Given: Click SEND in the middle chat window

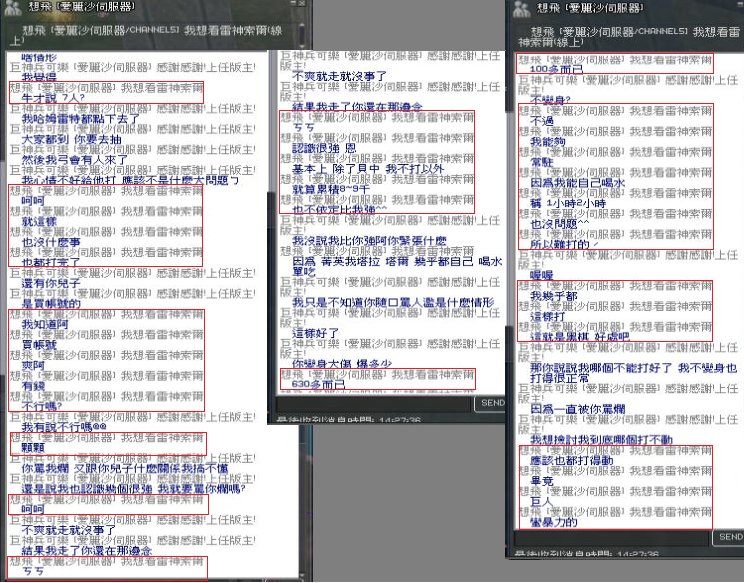Looking at the screenshot, I should tap(491, 403).
